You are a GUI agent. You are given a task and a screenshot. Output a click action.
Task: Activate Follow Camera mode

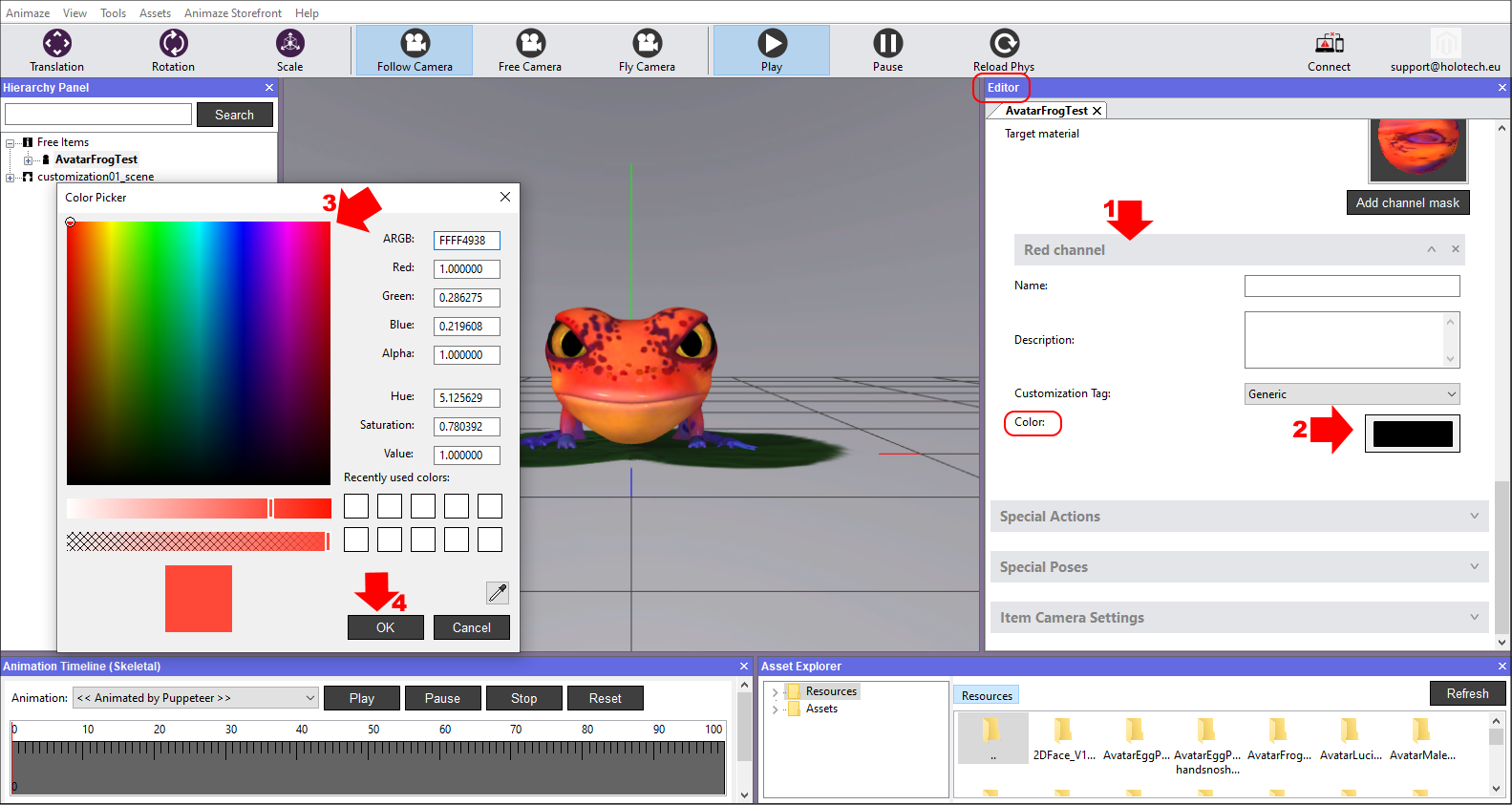point(415,50)
